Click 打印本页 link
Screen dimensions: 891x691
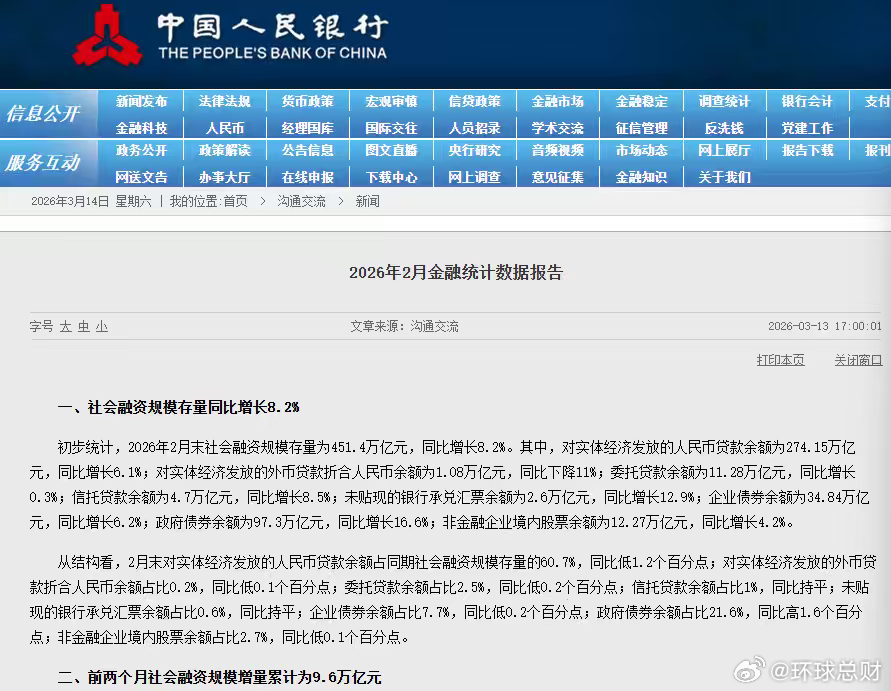tap(781, 360)
